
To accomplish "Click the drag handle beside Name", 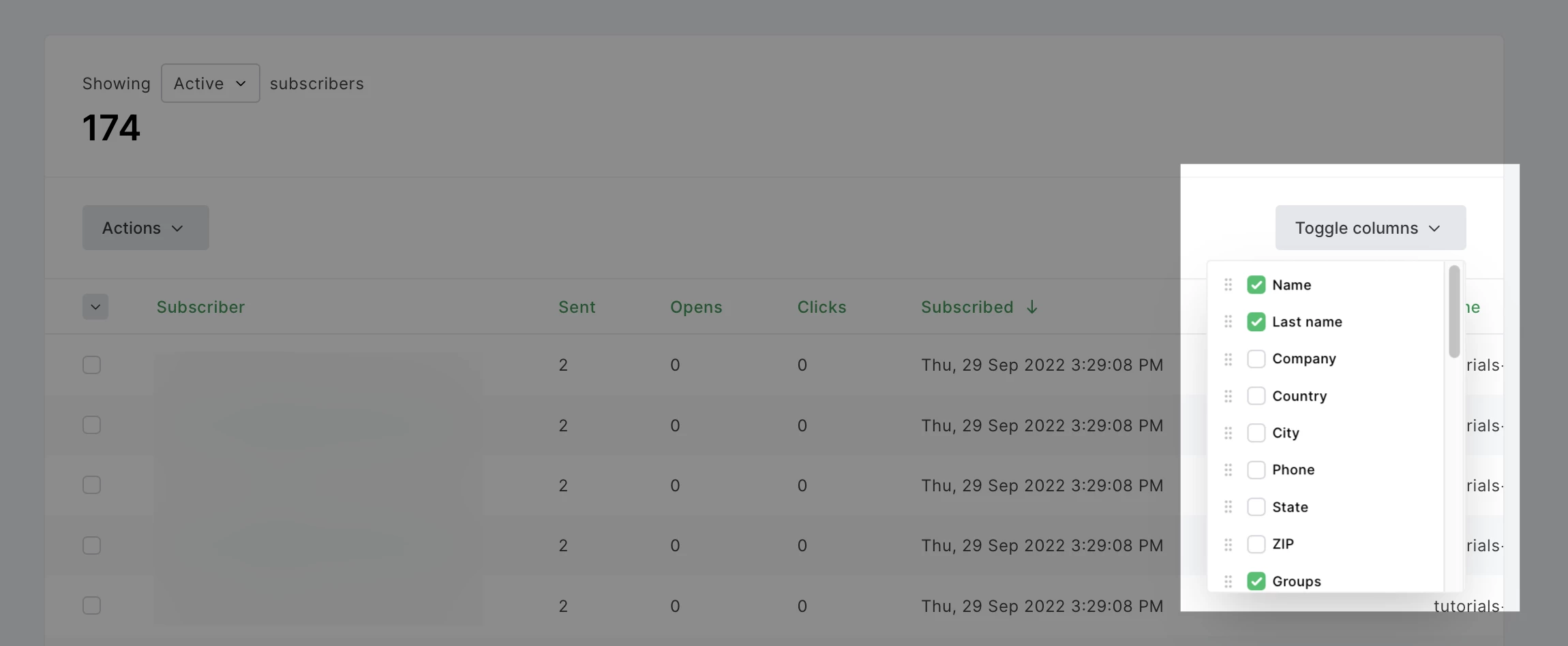I will (1228, 285).
